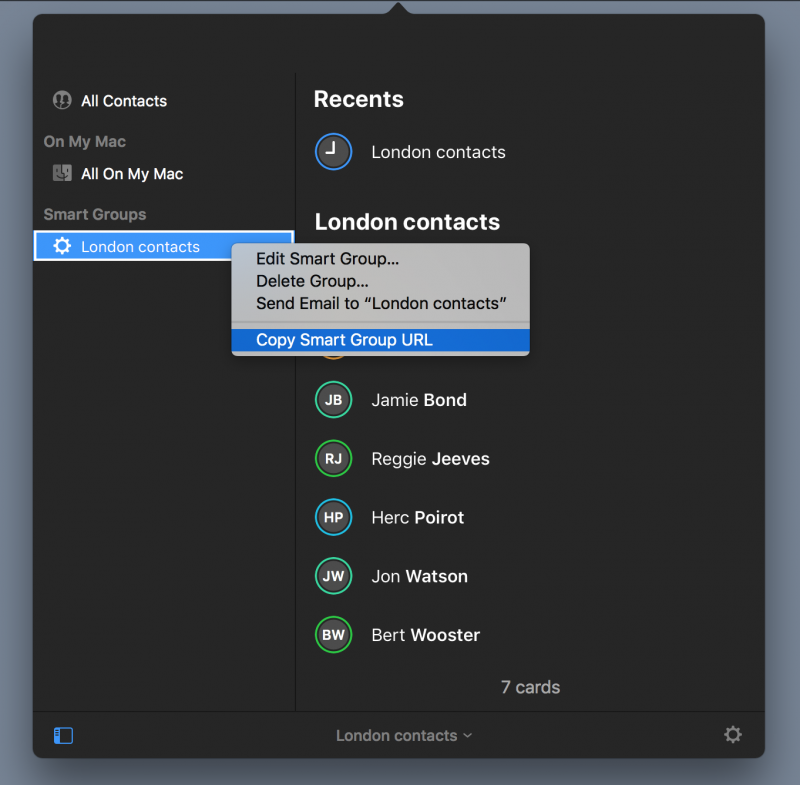Select the London contacts smart group
The image size is (800, 785).
tap(163, 246)
